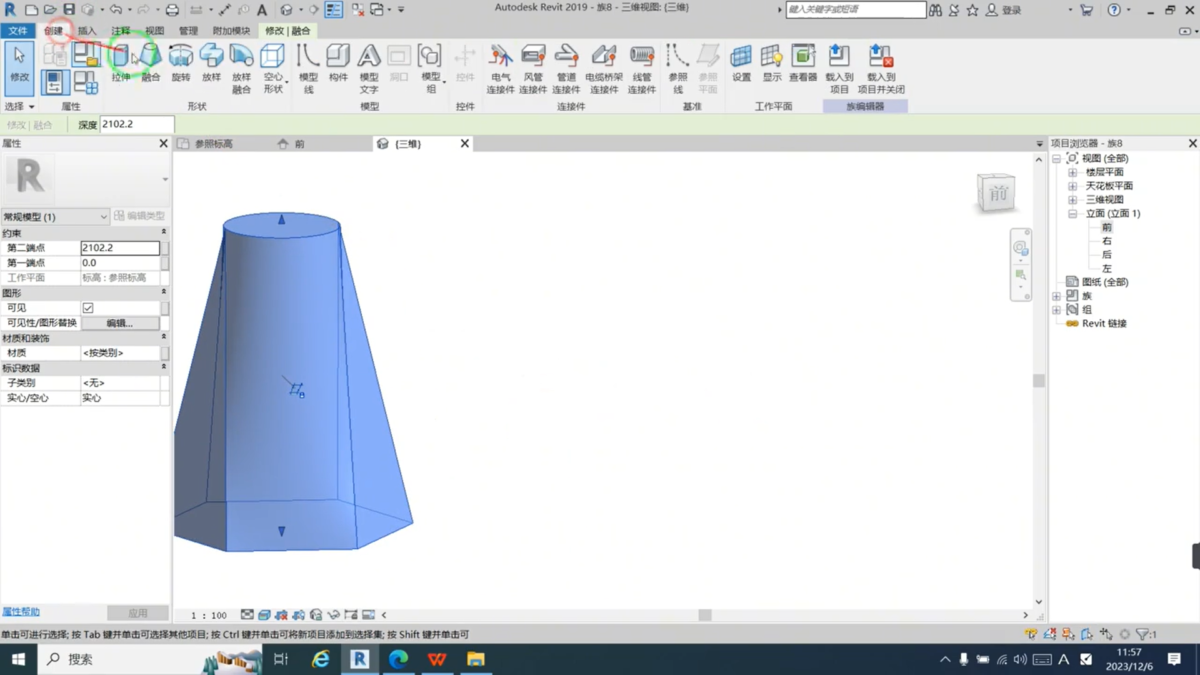Expand the 族 node in project browser
Screen dimensions: 1200x675
1057,296
